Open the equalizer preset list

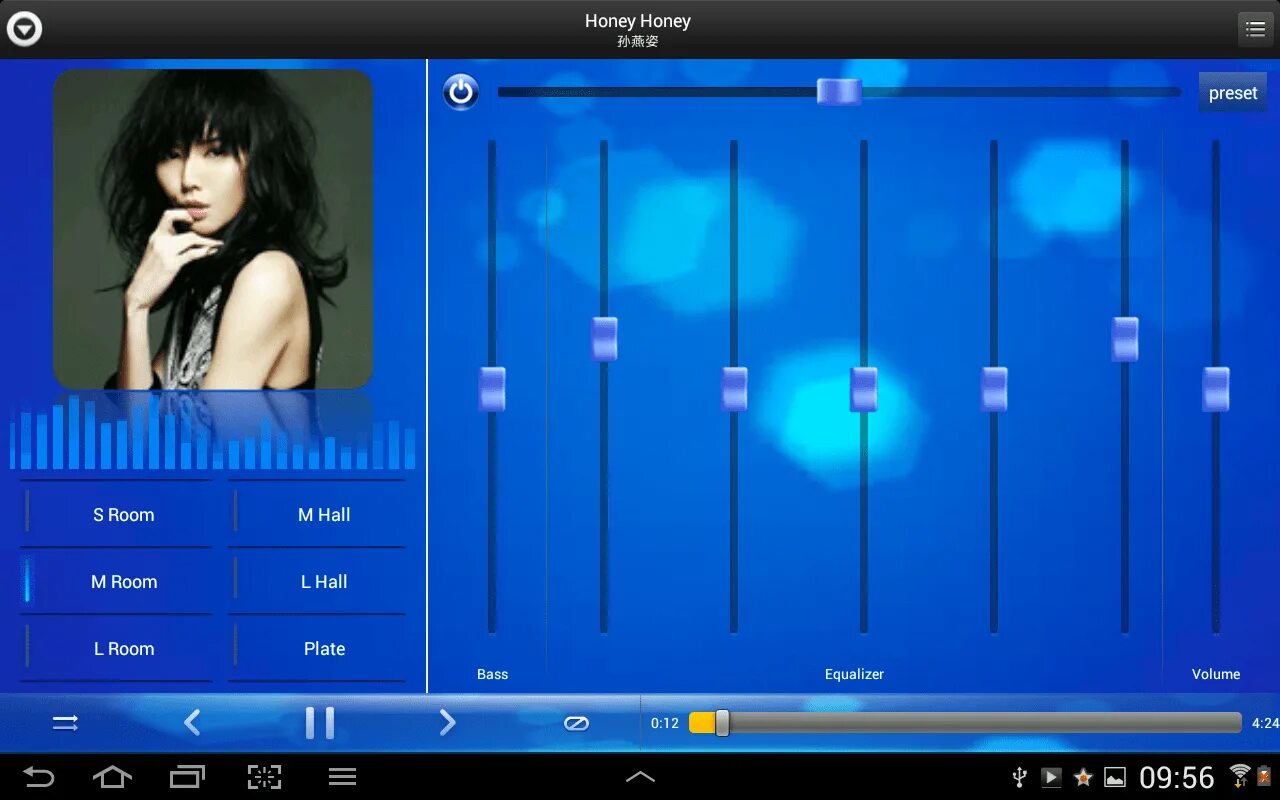(1233, 93)
